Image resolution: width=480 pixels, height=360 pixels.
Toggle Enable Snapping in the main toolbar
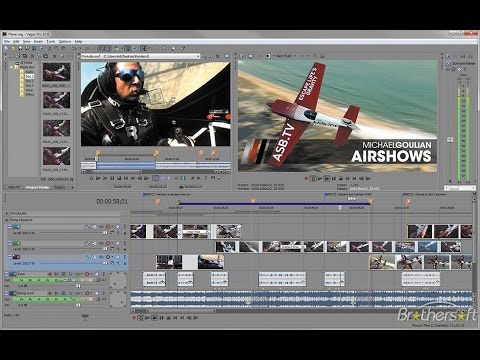pyautogui.click(x=101, y=48)
